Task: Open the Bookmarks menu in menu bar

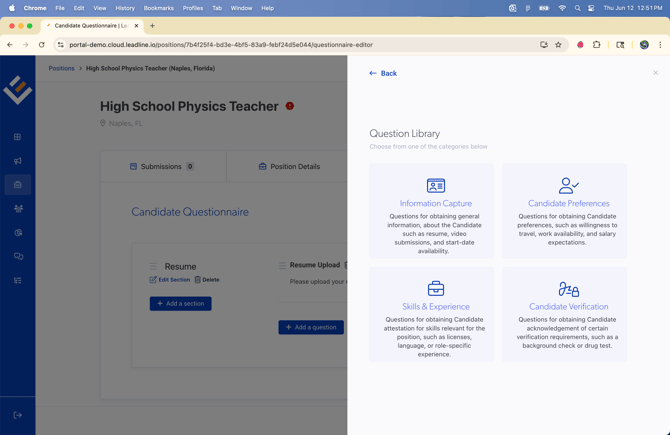Action: coord(158,8)
